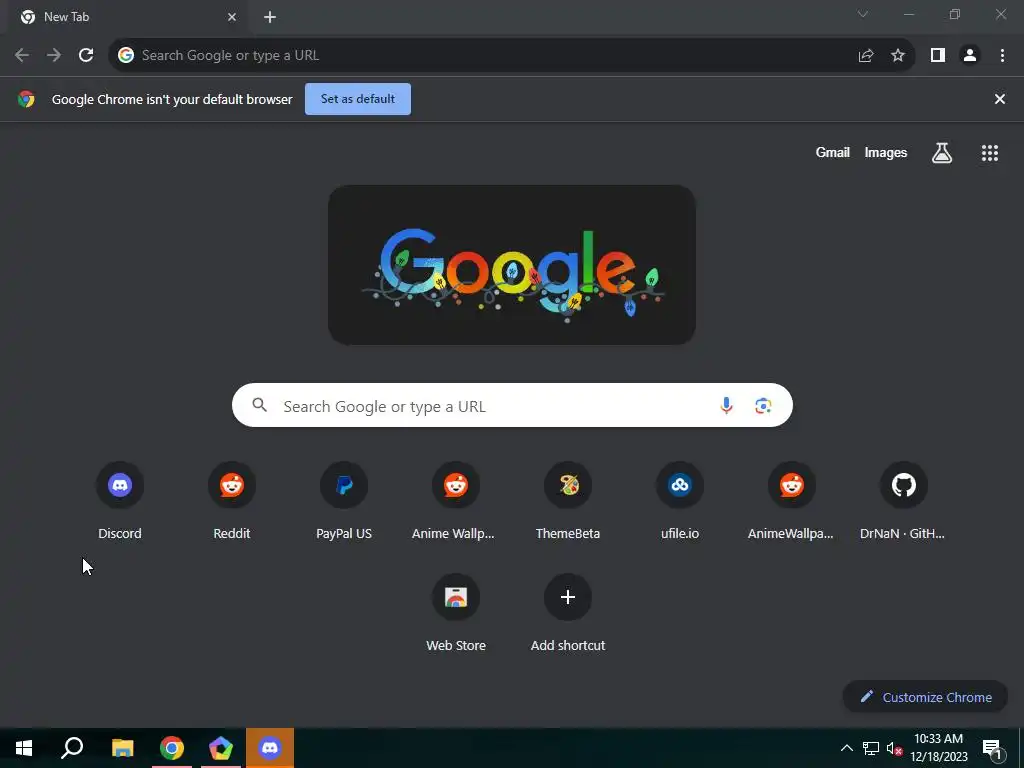Open the Windows Start menu
Screen dimensions: 1024x768
pyautogui.click(x=24, y=748)
